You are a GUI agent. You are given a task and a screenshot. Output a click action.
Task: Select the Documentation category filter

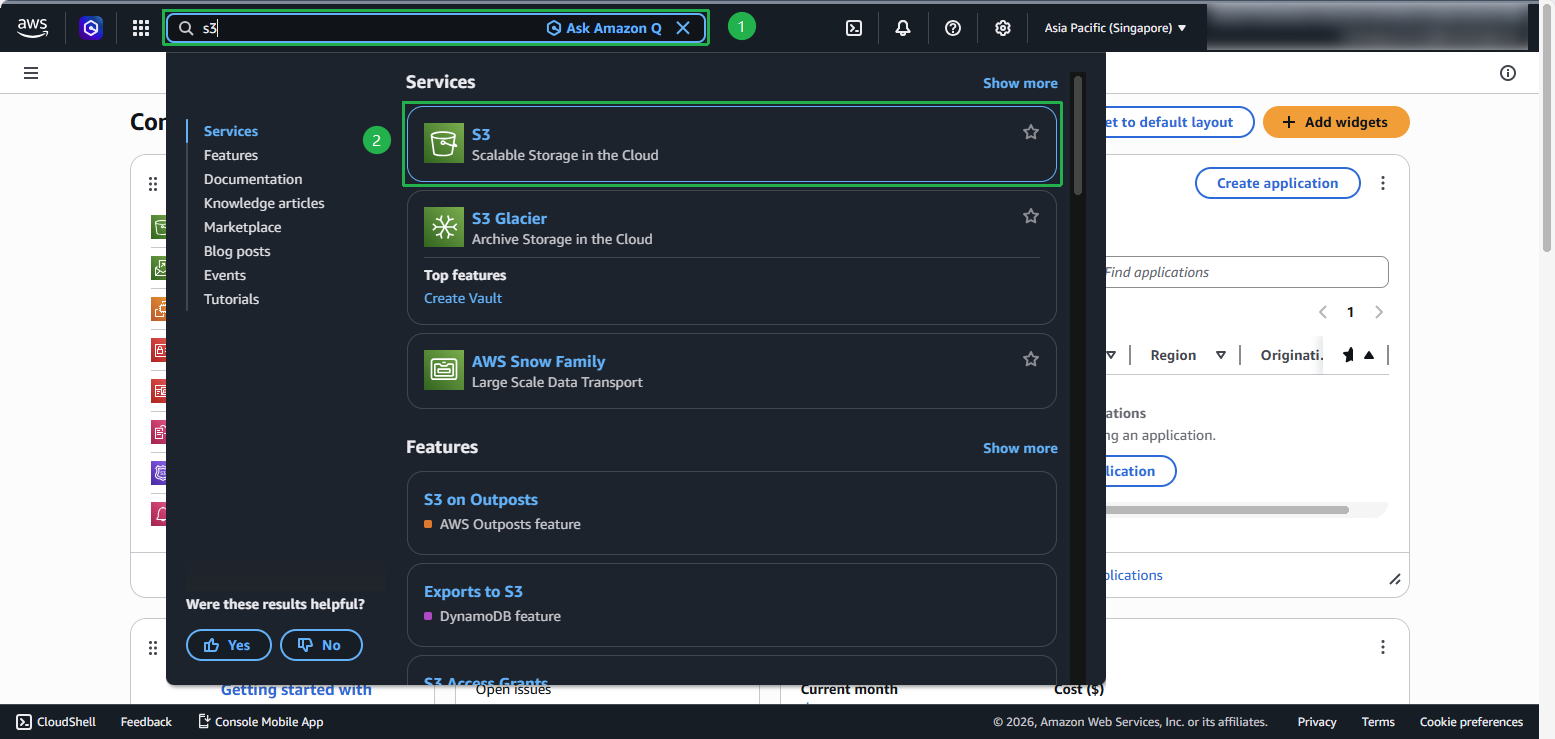click(253, 179)
